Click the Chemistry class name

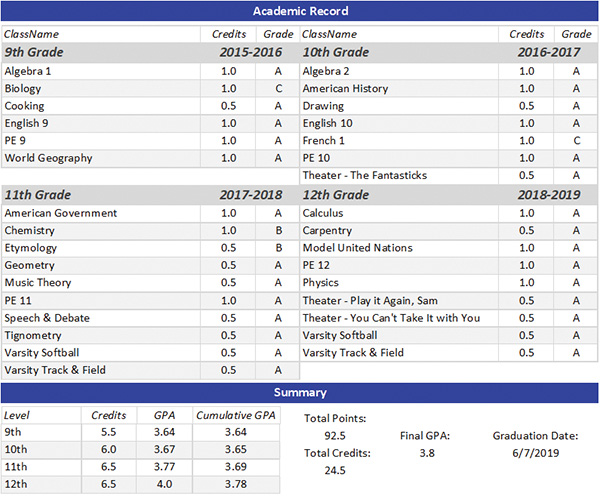pos(29,230)
